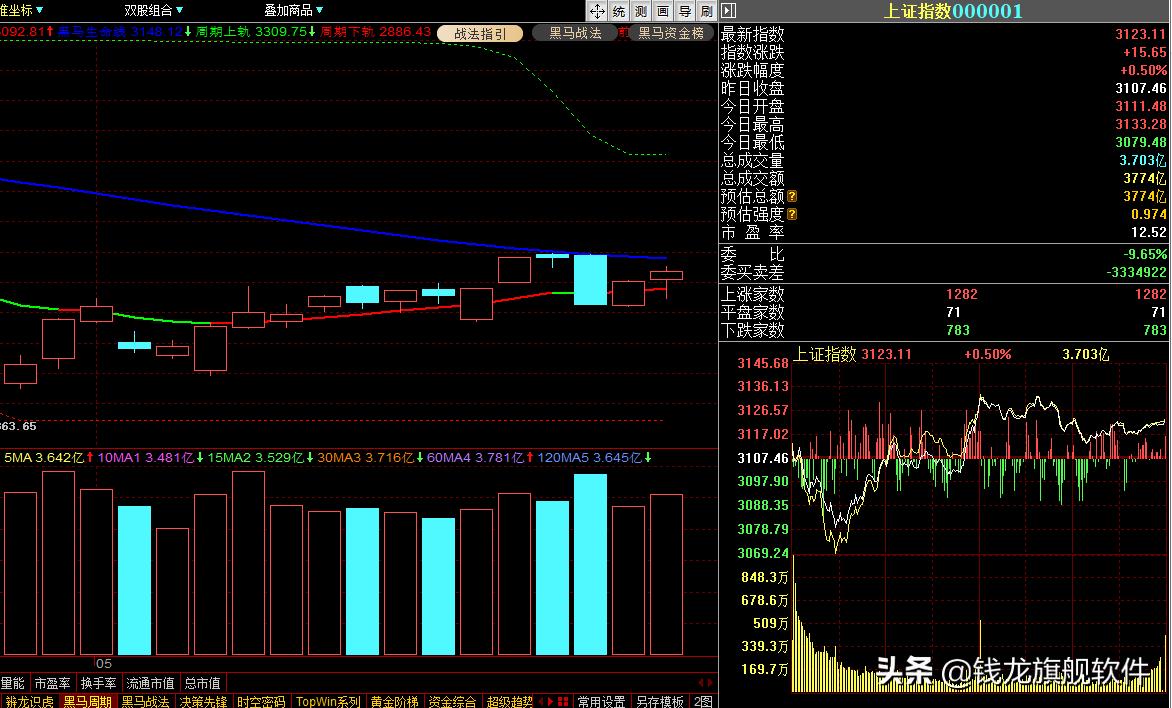This screenshot has height=708, width=1172.
Task: Open 常用设置 at the bottom bar
Action: pos(602,701)
